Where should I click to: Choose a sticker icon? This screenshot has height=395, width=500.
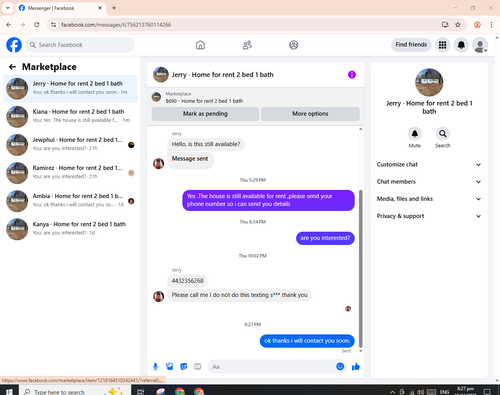tap(184, 367)
